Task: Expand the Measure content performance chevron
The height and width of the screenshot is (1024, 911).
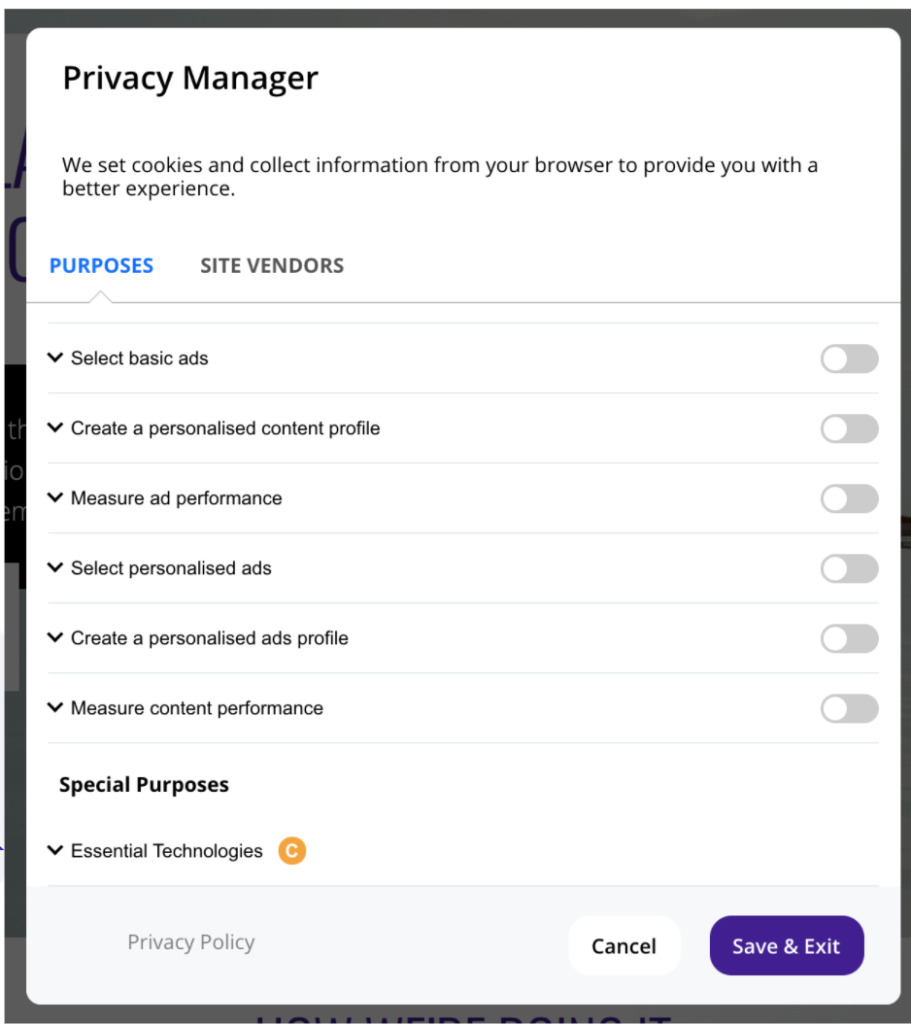Action: 56,707
